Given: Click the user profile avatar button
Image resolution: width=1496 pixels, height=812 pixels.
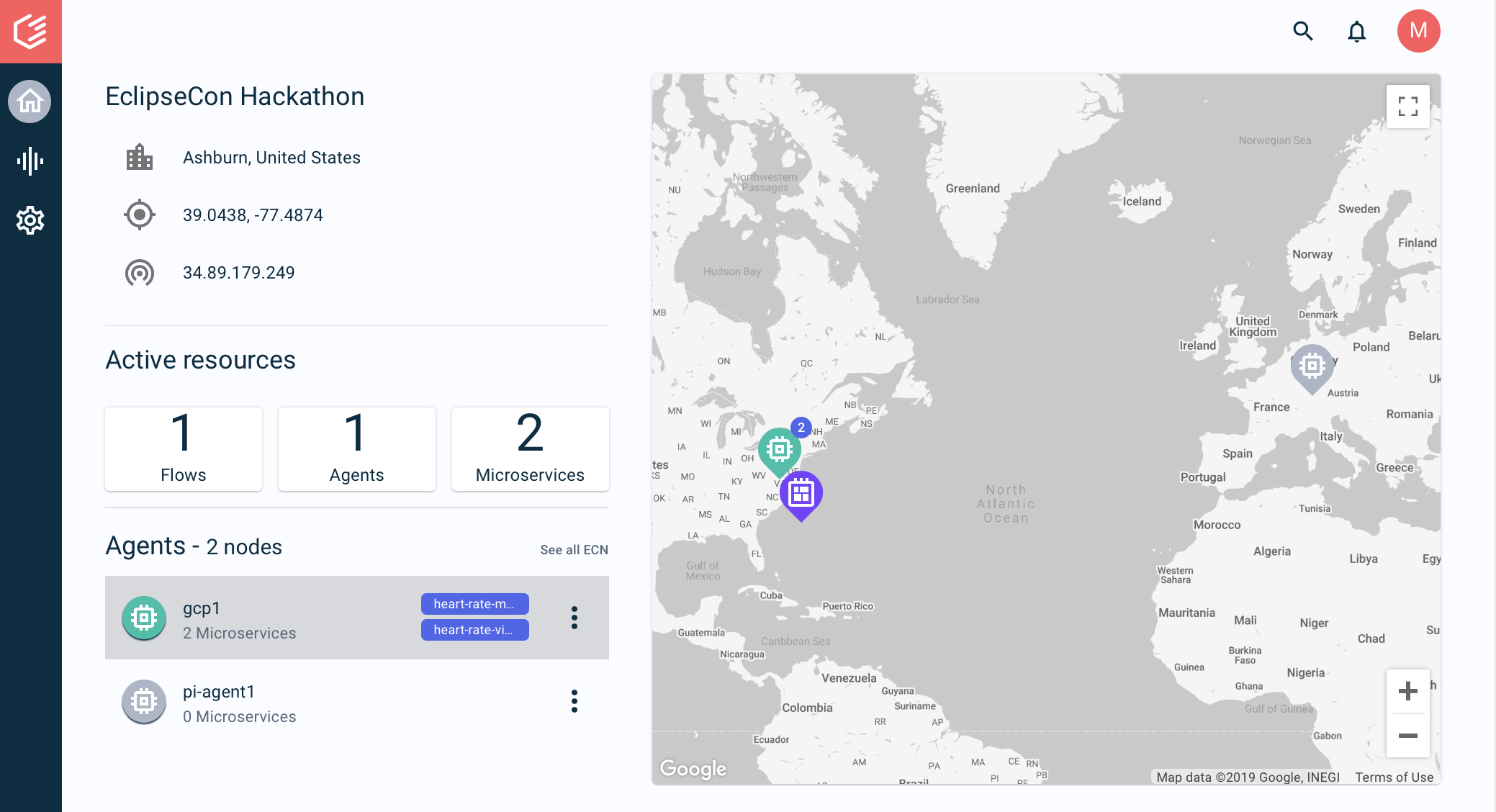Looking at the screenshot, I should pos(1418,31).
